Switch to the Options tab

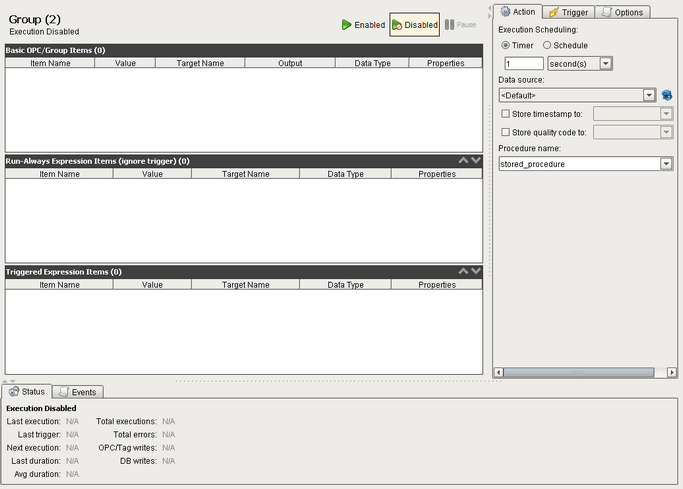click(x=622, y=12)
